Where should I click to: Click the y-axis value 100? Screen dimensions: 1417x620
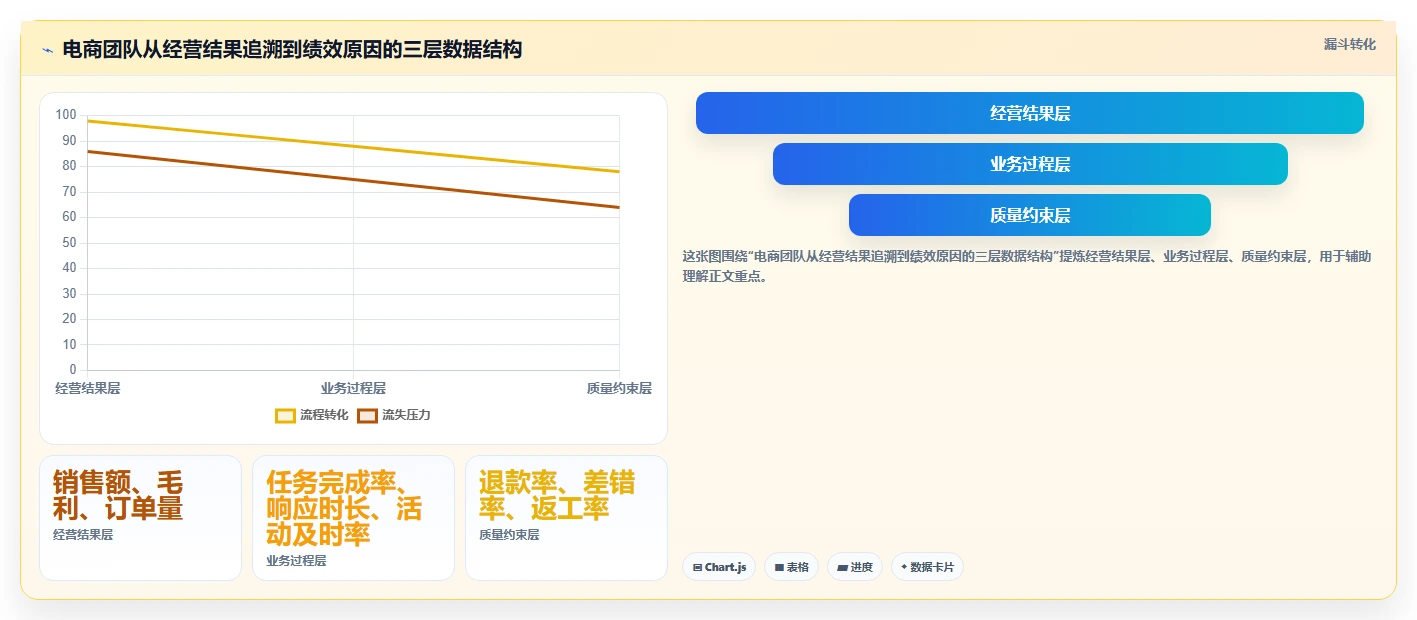66,115
